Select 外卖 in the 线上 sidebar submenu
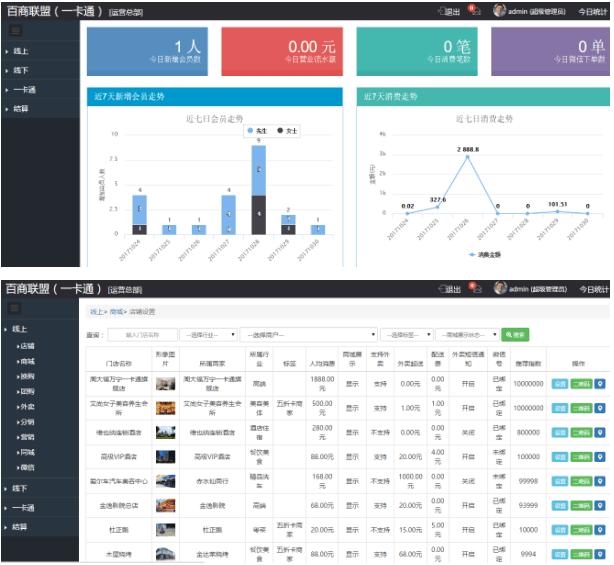 tap(27, 408)
